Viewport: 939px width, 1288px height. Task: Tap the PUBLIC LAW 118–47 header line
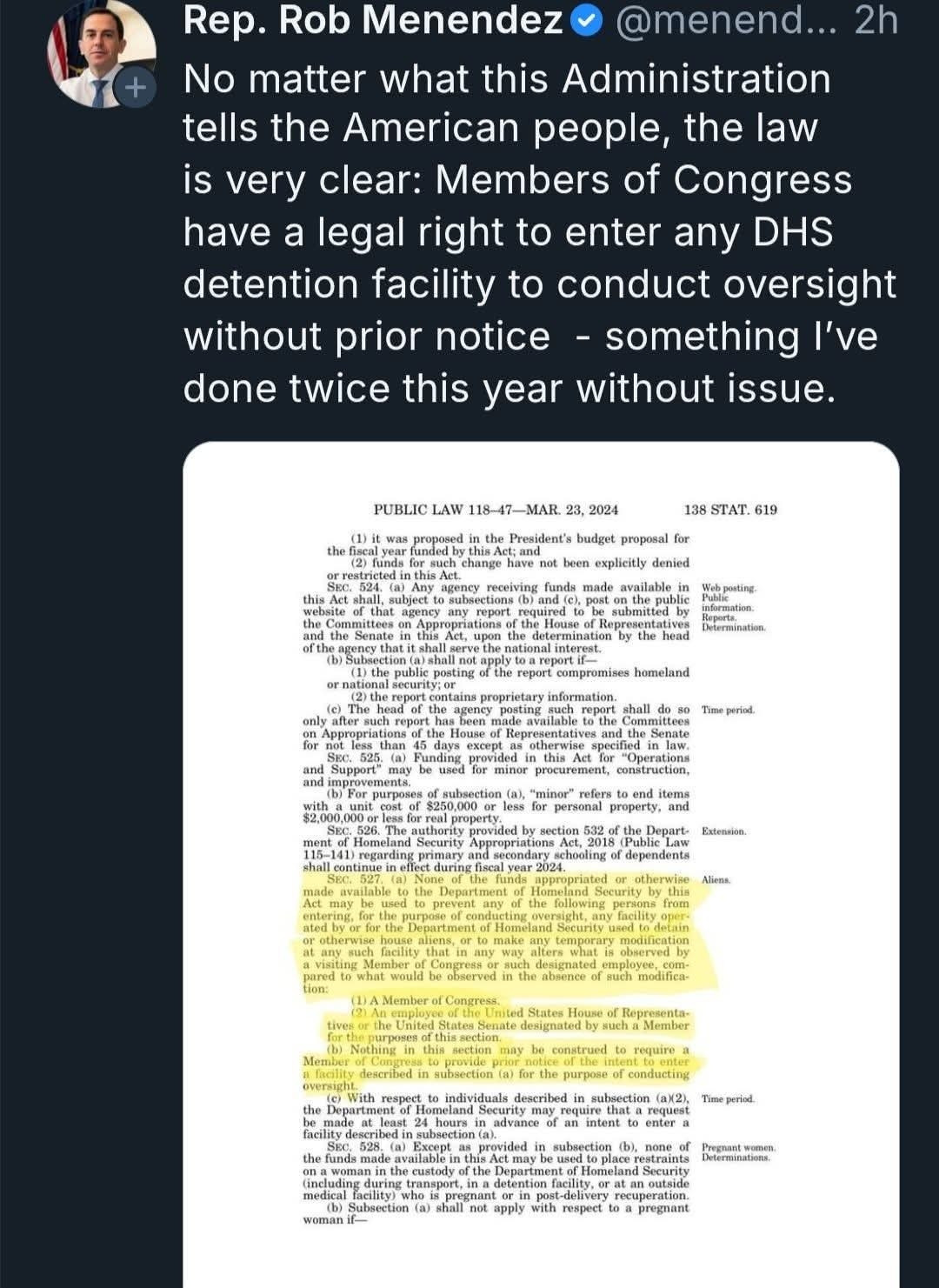[496, 510]
